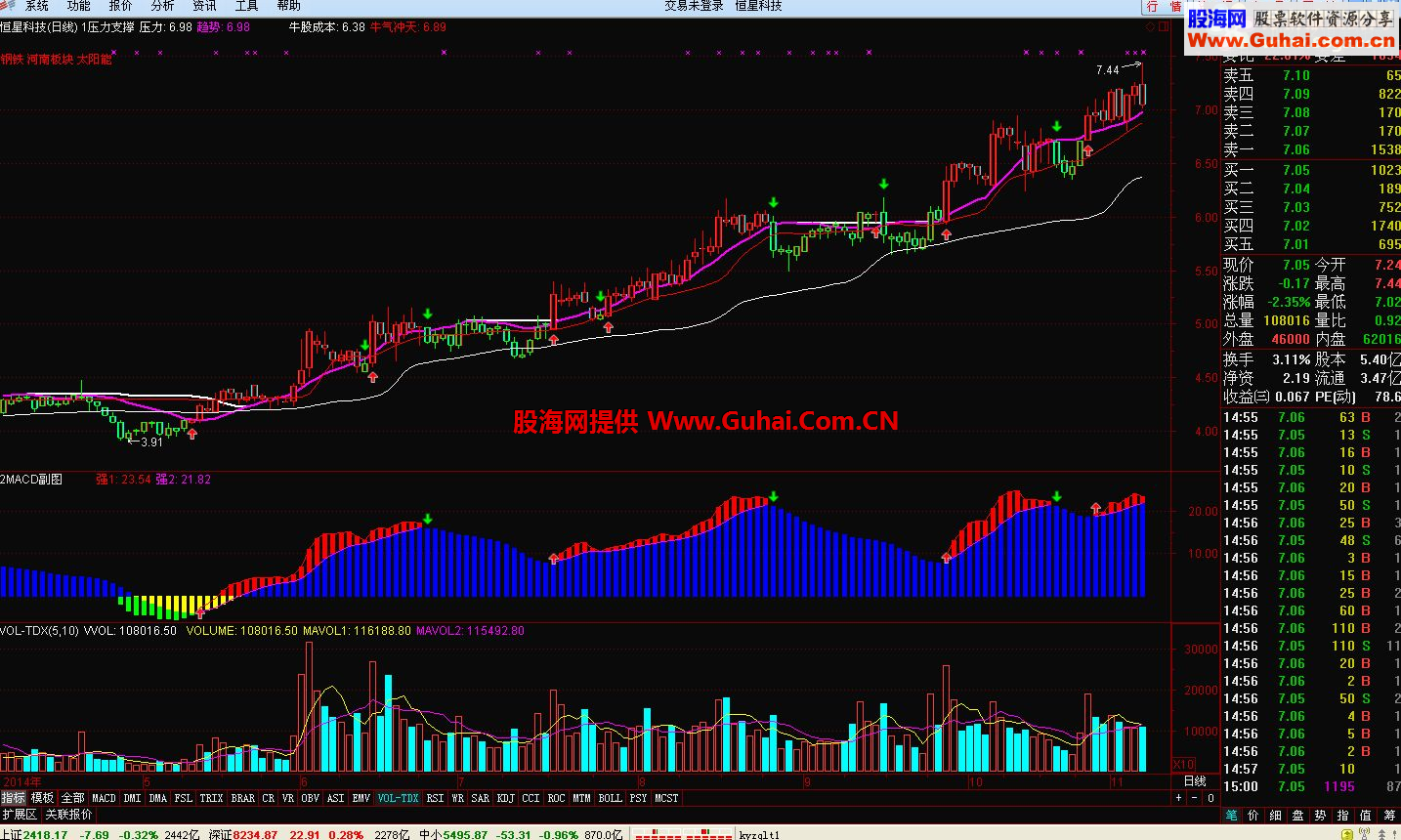Click the + zoom button beside 日线
The height and width of the screenshot is (840, 1401).
pyautogui.click(x=1179, y=798)
